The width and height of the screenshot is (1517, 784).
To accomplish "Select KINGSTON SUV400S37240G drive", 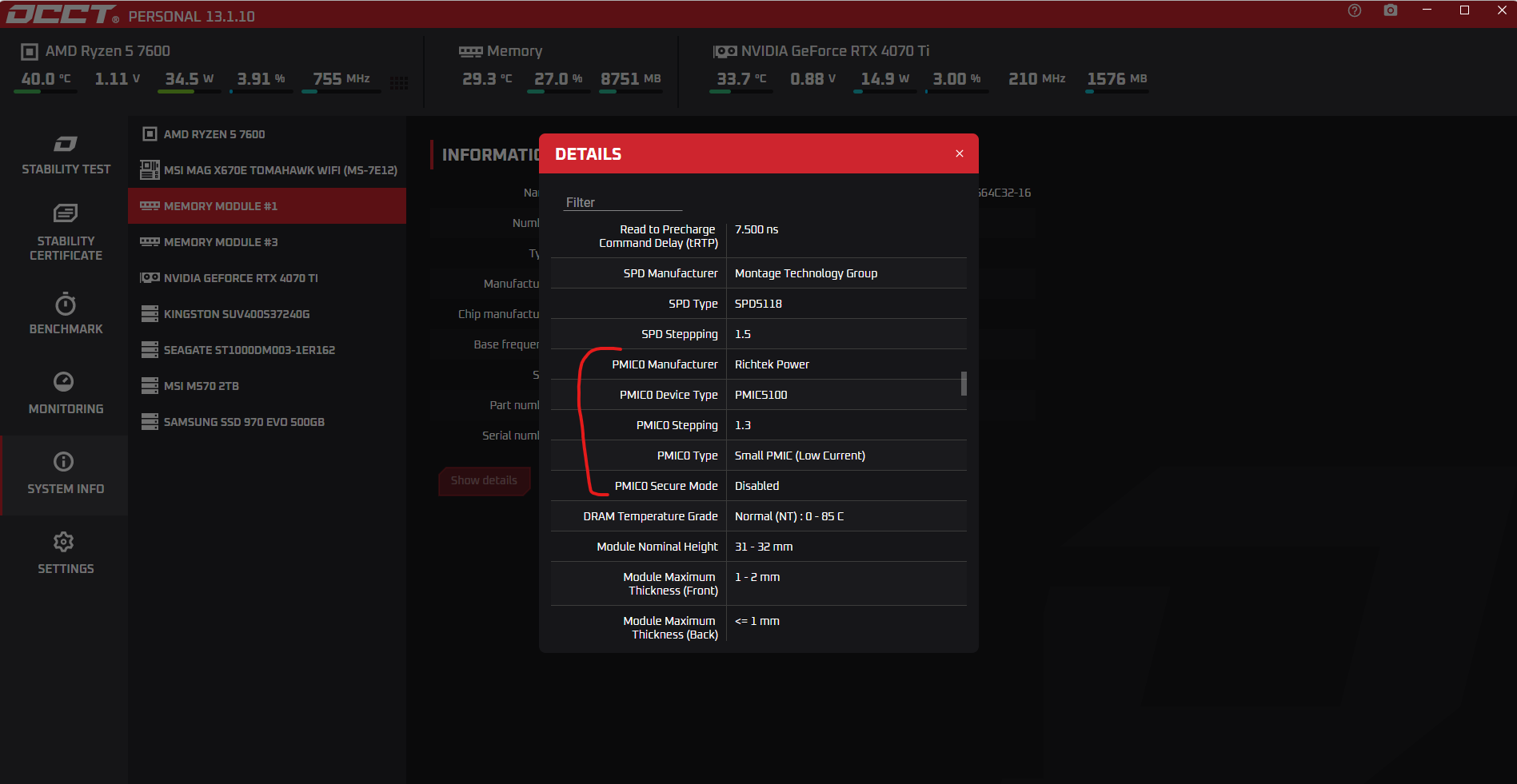I will pyautogui.click(x=267, y=314).
